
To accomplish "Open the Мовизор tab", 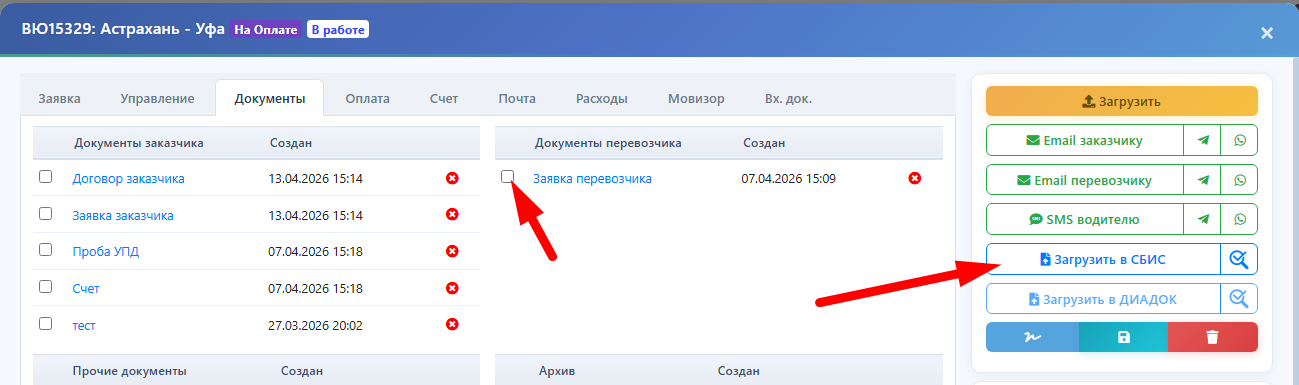I will click(696, 98).
